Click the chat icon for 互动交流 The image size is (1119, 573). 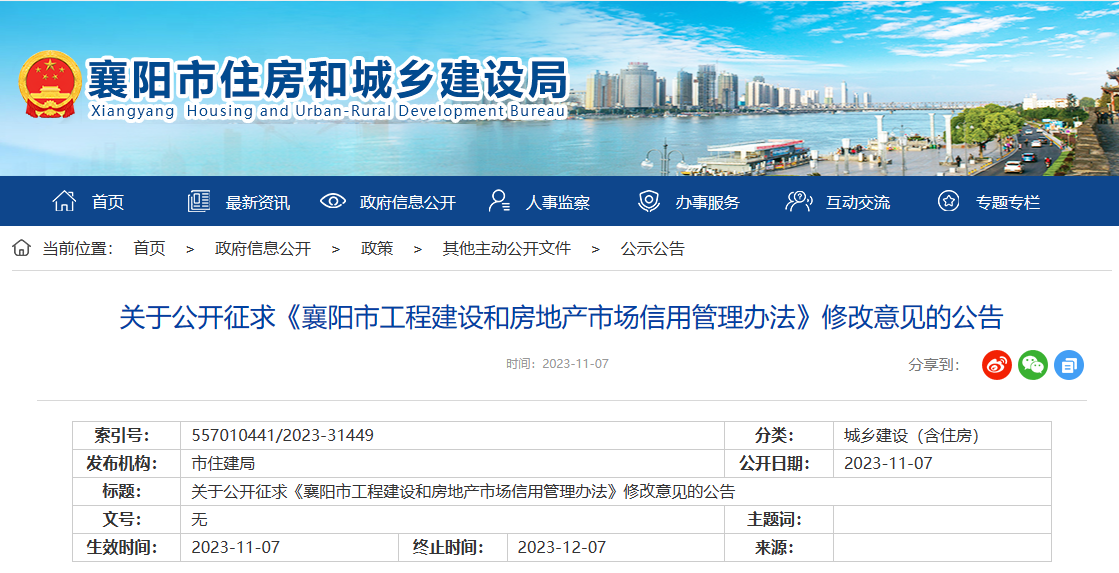[799, 201]
